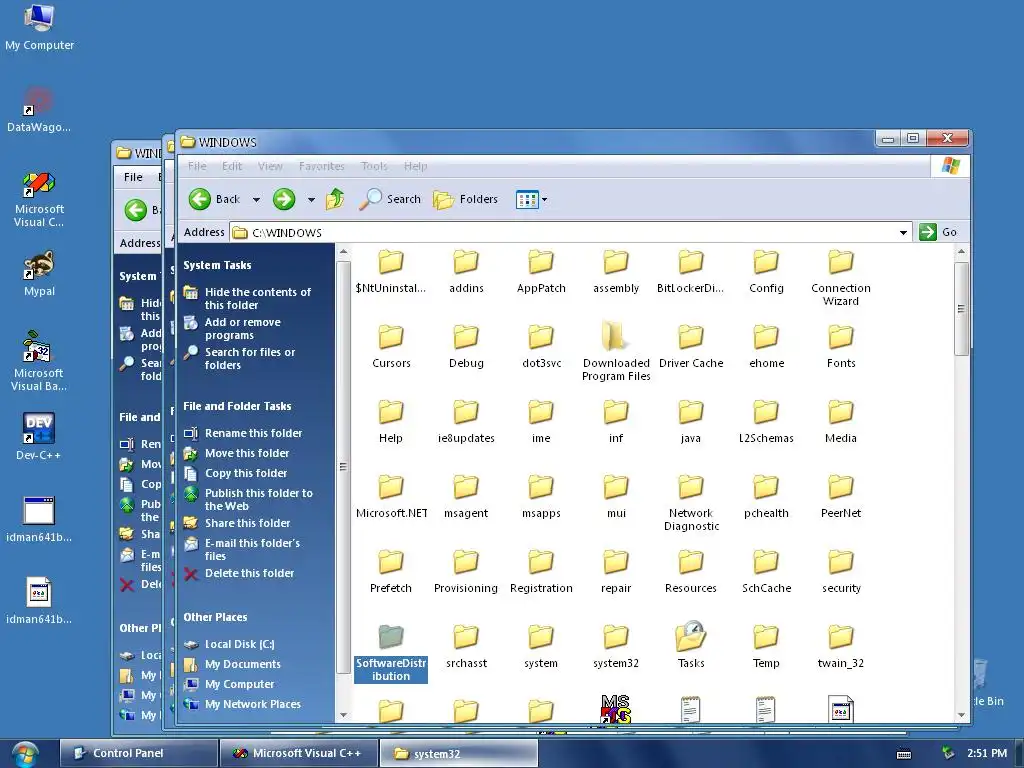Click the file list vertical scrollbar thumb
Screen dimensions: 1024x768
point(961,309)
